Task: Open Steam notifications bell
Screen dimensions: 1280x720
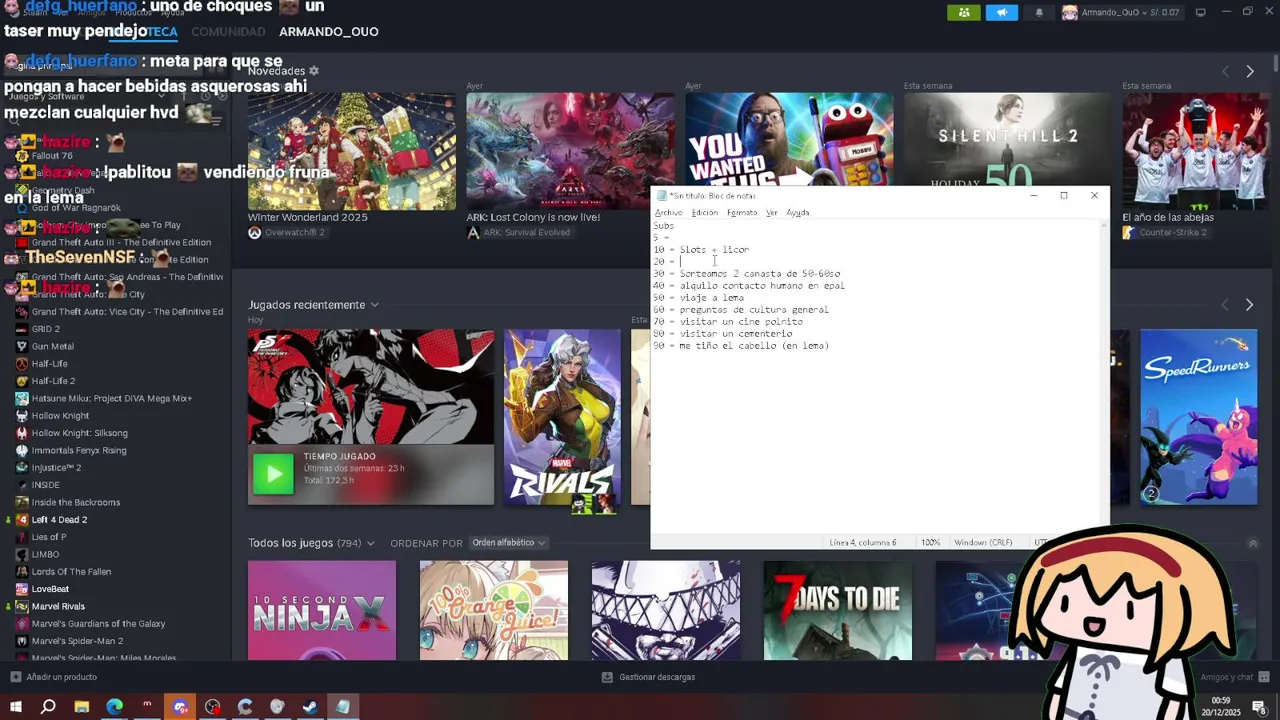Action: coord(1039,12)
